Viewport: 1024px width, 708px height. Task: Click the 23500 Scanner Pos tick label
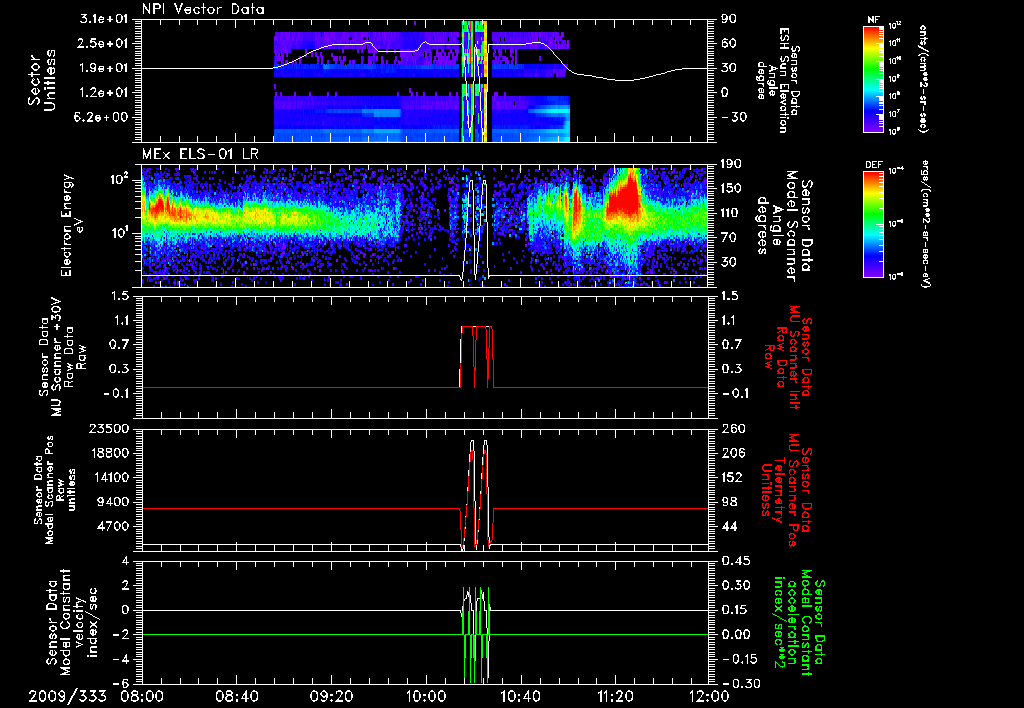coord(110,428)
